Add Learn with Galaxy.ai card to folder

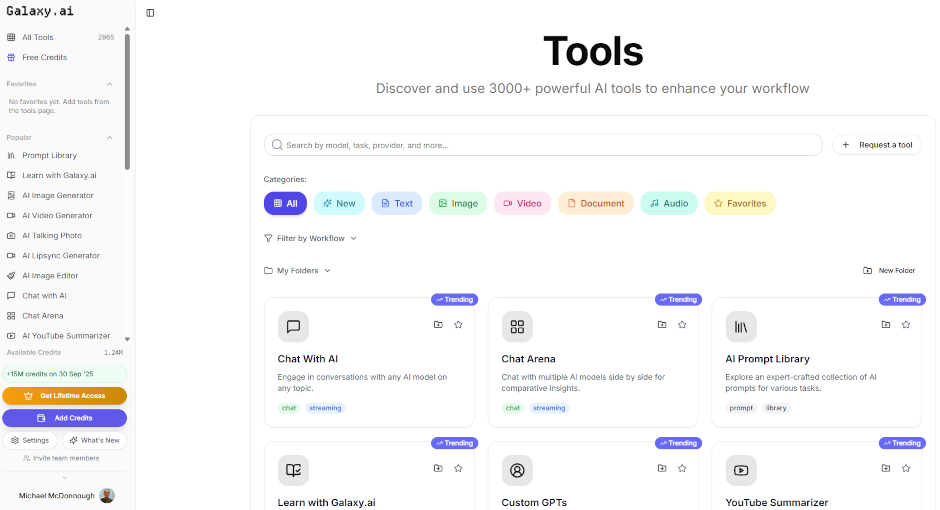[x=438, y=469]
